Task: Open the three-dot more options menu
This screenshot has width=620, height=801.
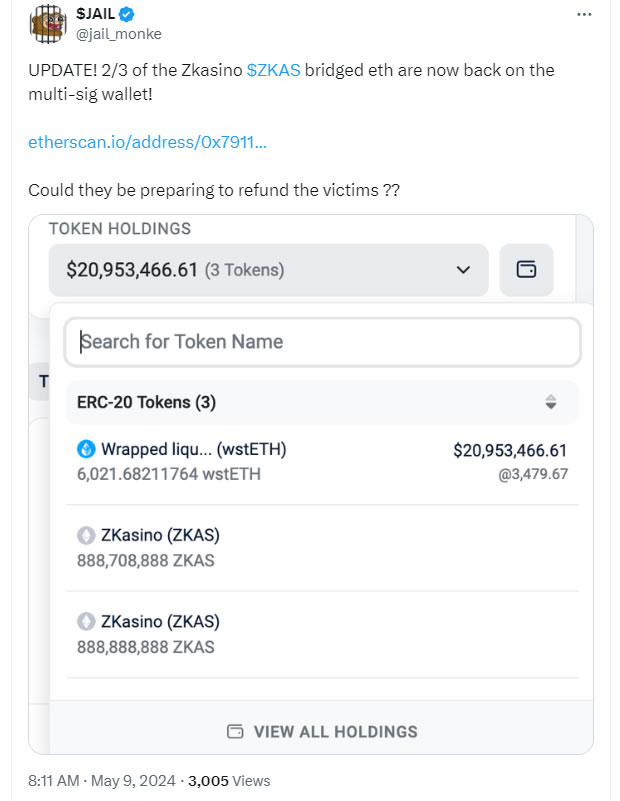Action: (x=584, y=15)
